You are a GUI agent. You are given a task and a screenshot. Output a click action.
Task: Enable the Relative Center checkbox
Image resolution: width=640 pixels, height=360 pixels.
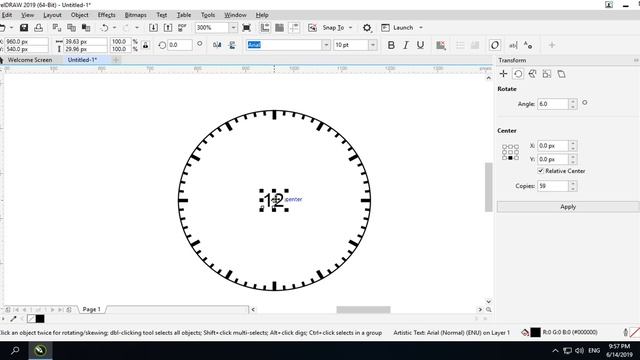540,171
